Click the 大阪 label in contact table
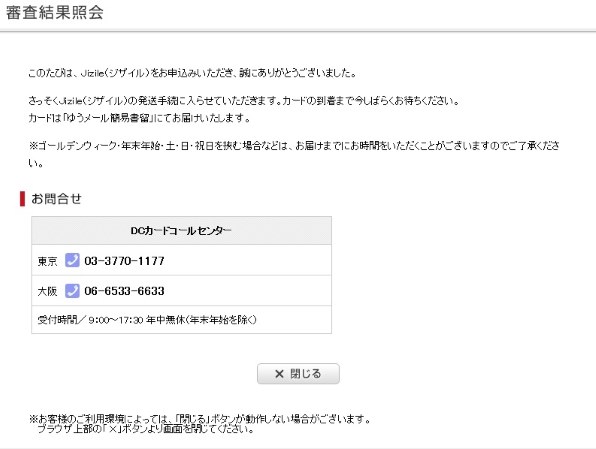The height and width of the screenshot is (449, 596). click(x=47, y=292)
